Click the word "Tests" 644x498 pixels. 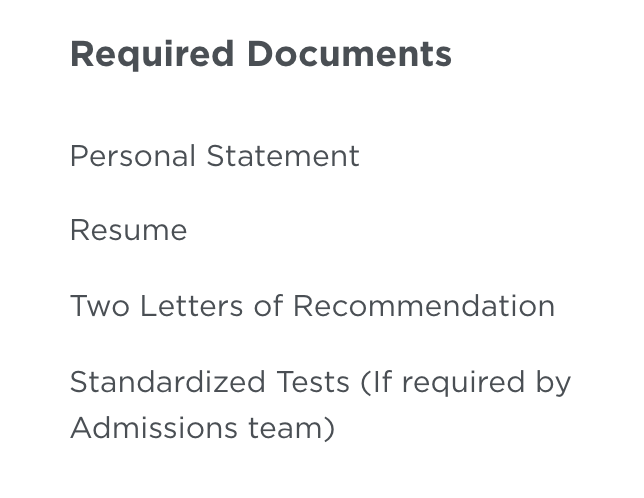point(313,382)
